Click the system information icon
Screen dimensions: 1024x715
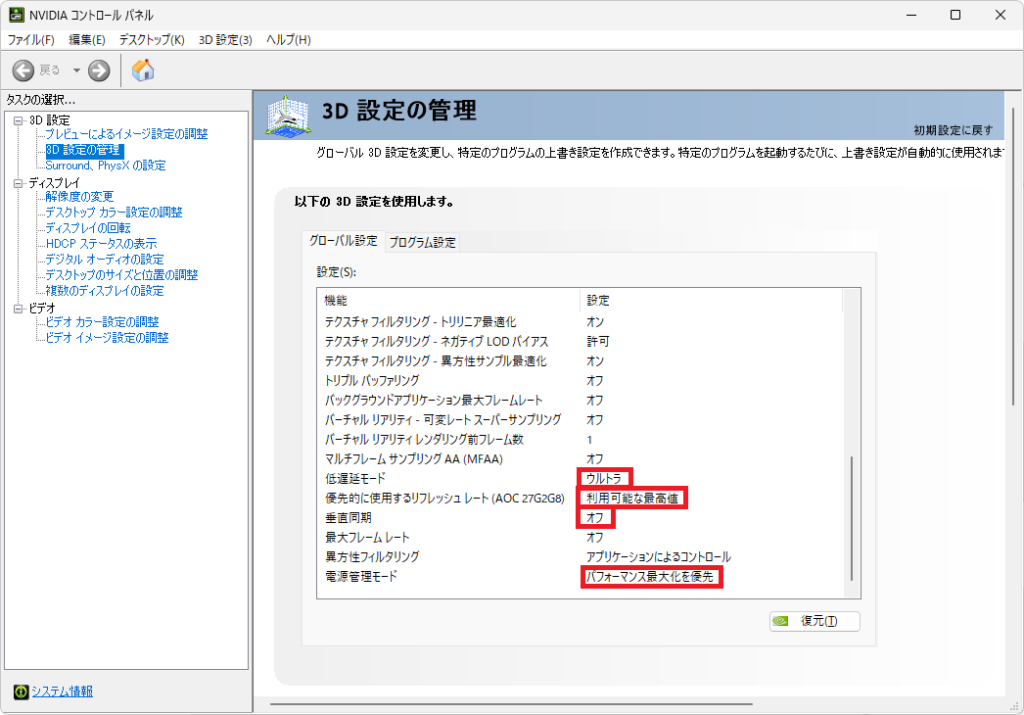(x=19, y=691)
